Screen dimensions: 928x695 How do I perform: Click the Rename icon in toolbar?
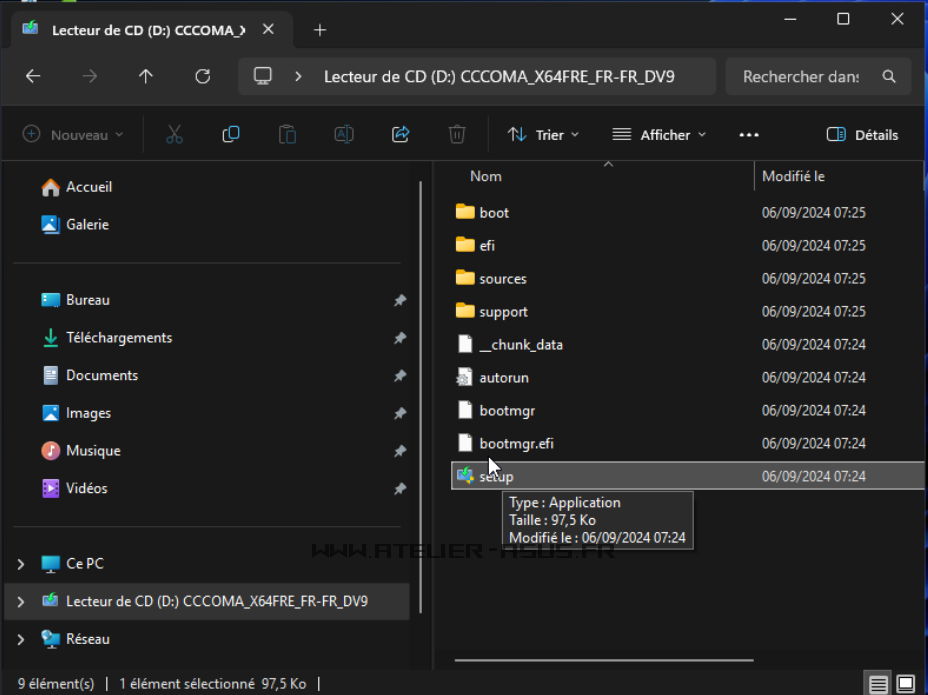tap(344, 135)
